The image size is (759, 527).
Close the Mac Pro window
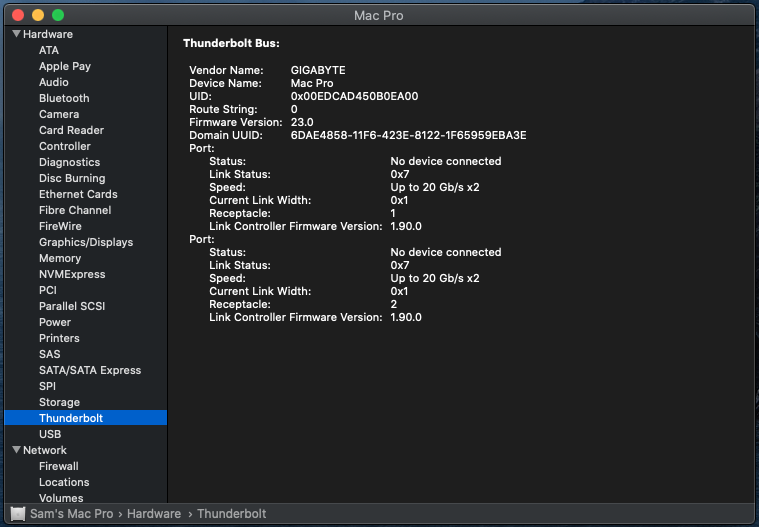(x=18, y=15)
